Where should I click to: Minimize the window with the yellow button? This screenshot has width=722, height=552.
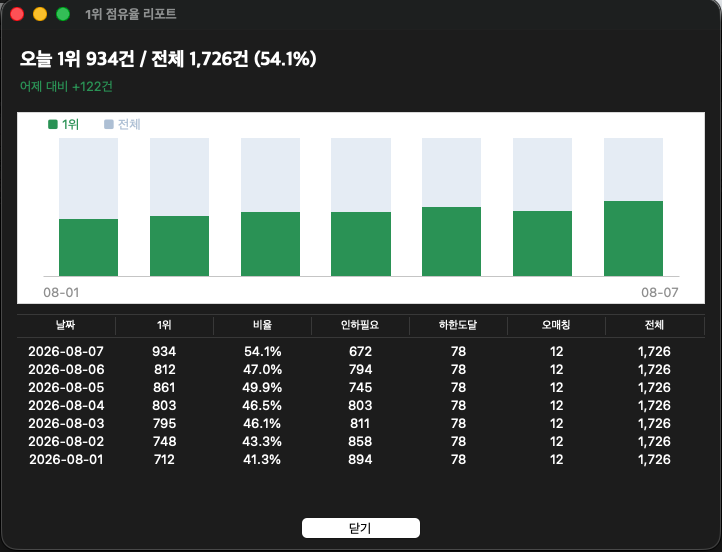[40, 14]
